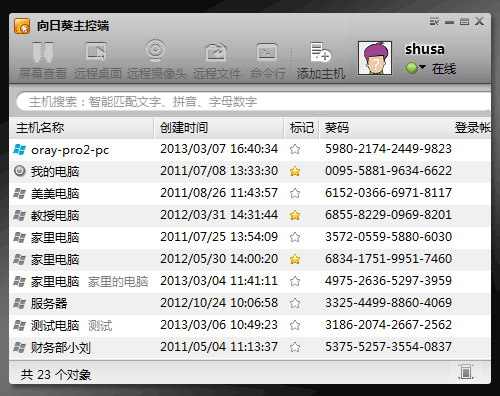Viewport: 500px width, 396px height.
Task: Click Windows icon of oray-pro2-pc host
Action: (x=19, y=149)
